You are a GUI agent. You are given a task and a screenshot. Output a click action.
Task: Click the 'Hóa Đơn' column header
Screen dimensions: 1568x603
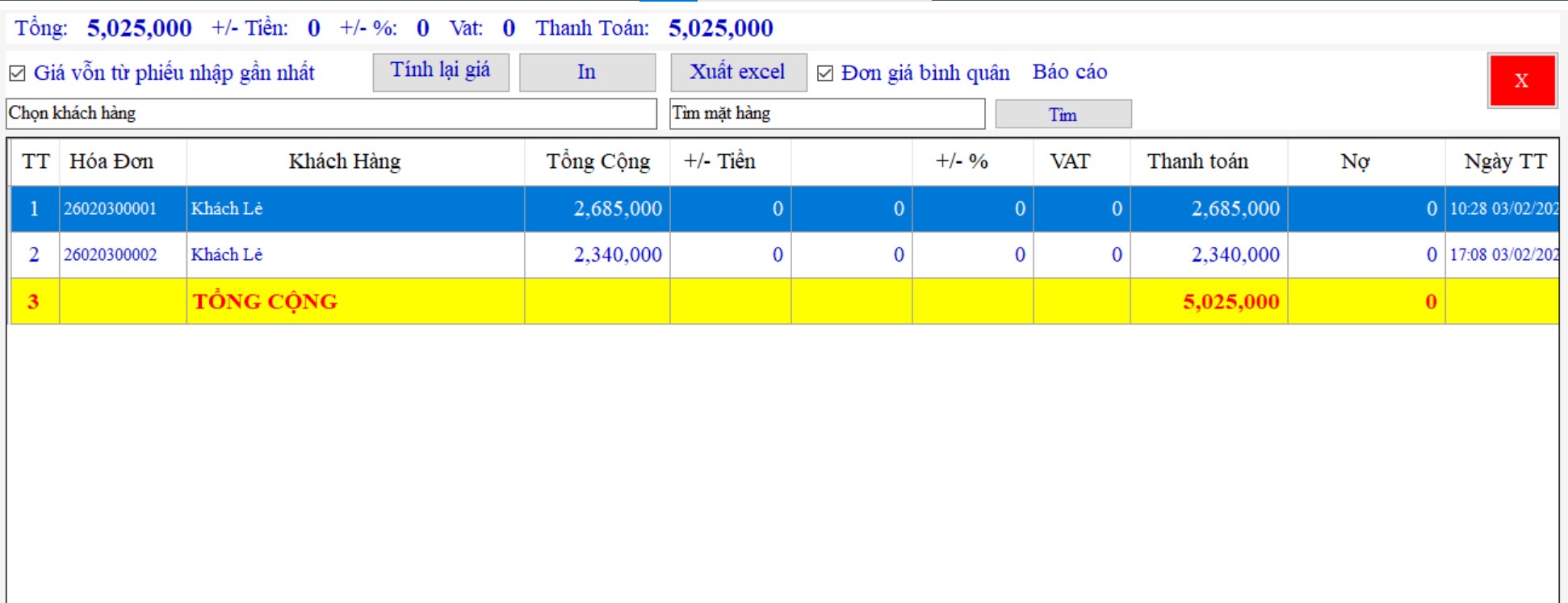tap(111, 162)
